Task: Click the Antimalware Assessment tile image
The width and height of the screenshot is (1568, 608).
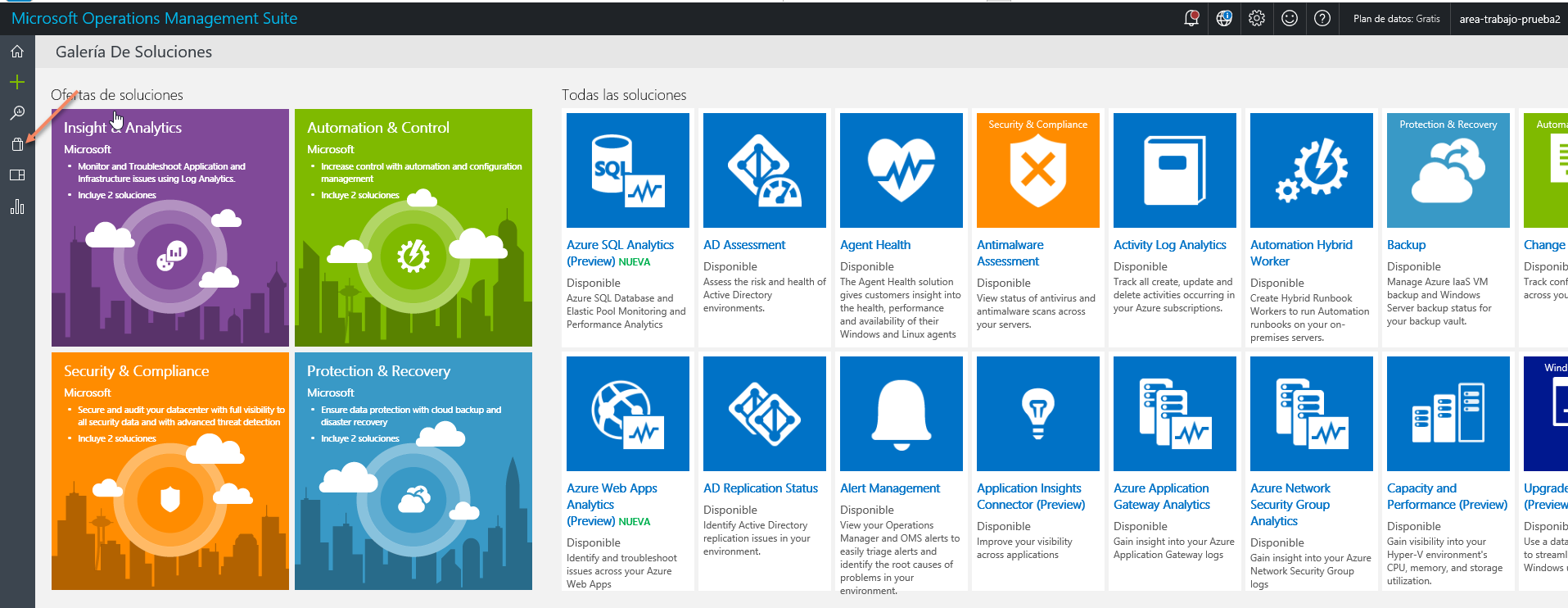Action: tap(1038, 170)
